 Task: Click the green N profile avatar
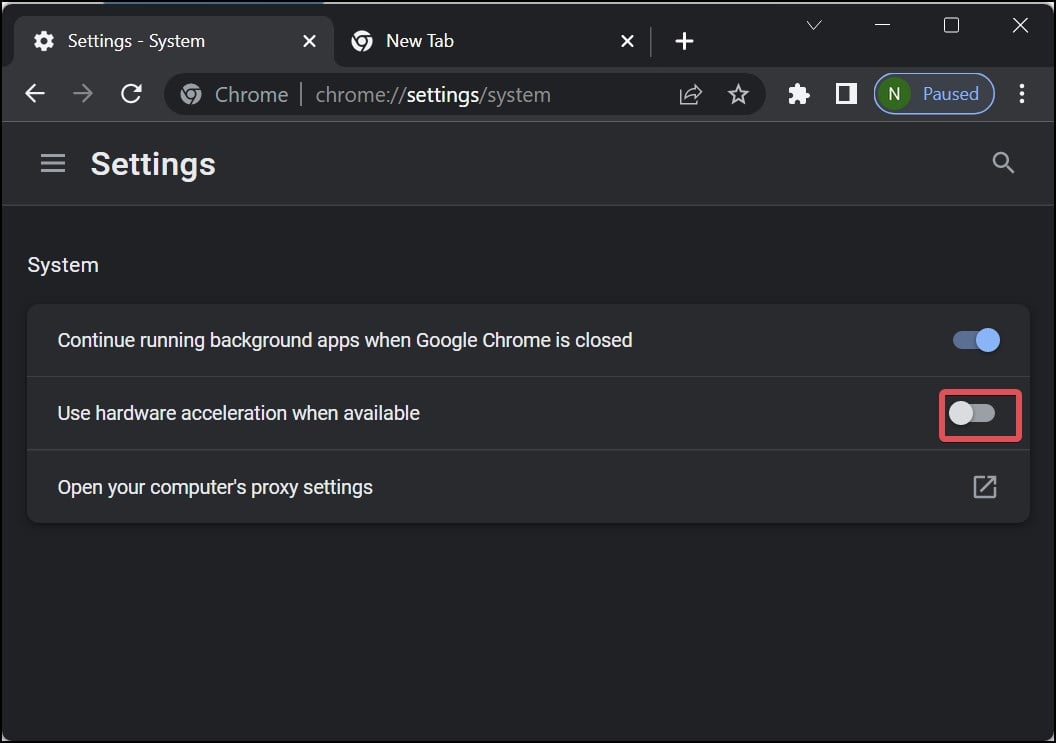(894, 94)
